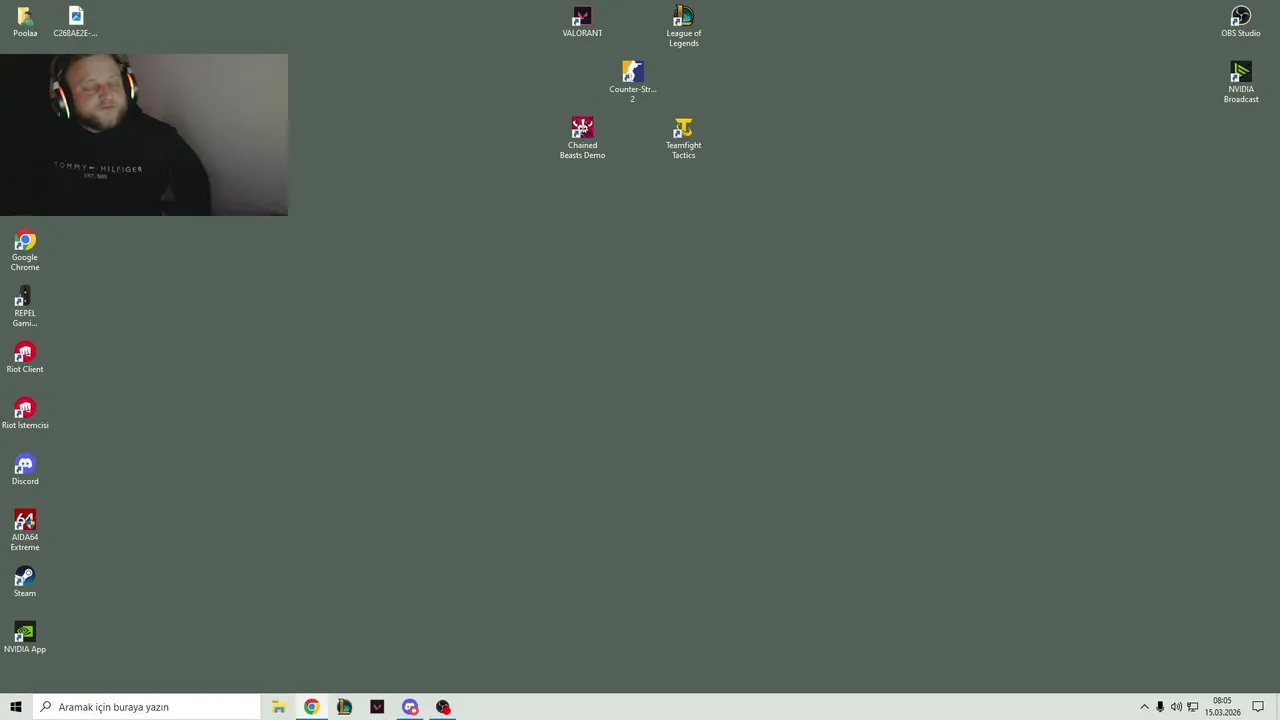The image size is (1280, 720).
Task: Open the clock showing 08:05
Action: [1222, 707]
